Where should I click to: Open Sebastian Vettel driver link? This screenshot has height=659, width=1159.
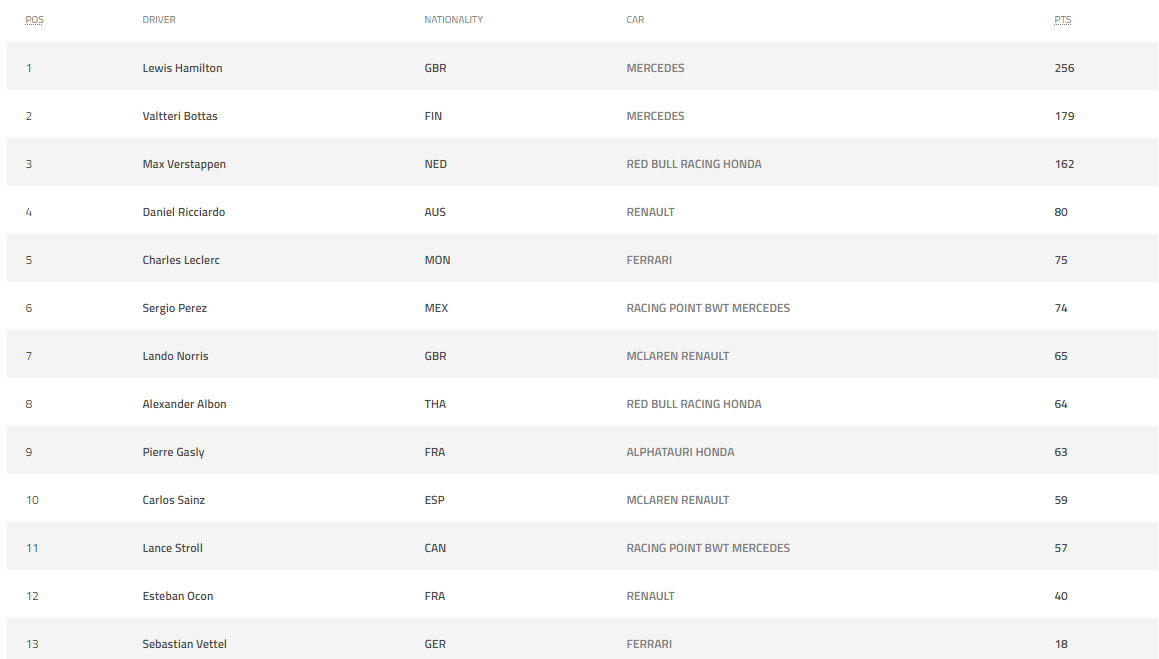(184, 644)
